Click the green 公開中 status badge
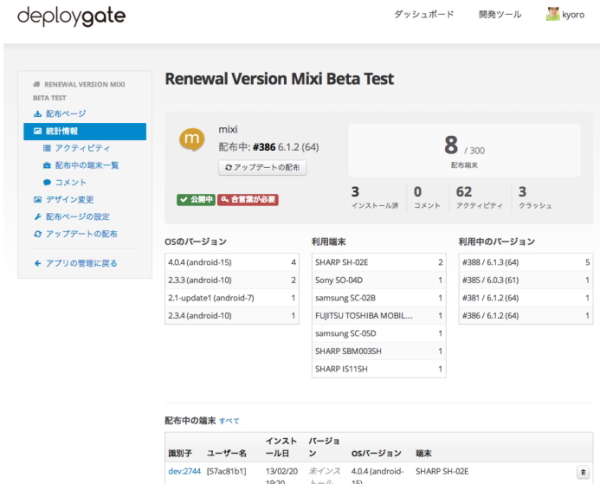The image size is (600, 484). (190, 199)
